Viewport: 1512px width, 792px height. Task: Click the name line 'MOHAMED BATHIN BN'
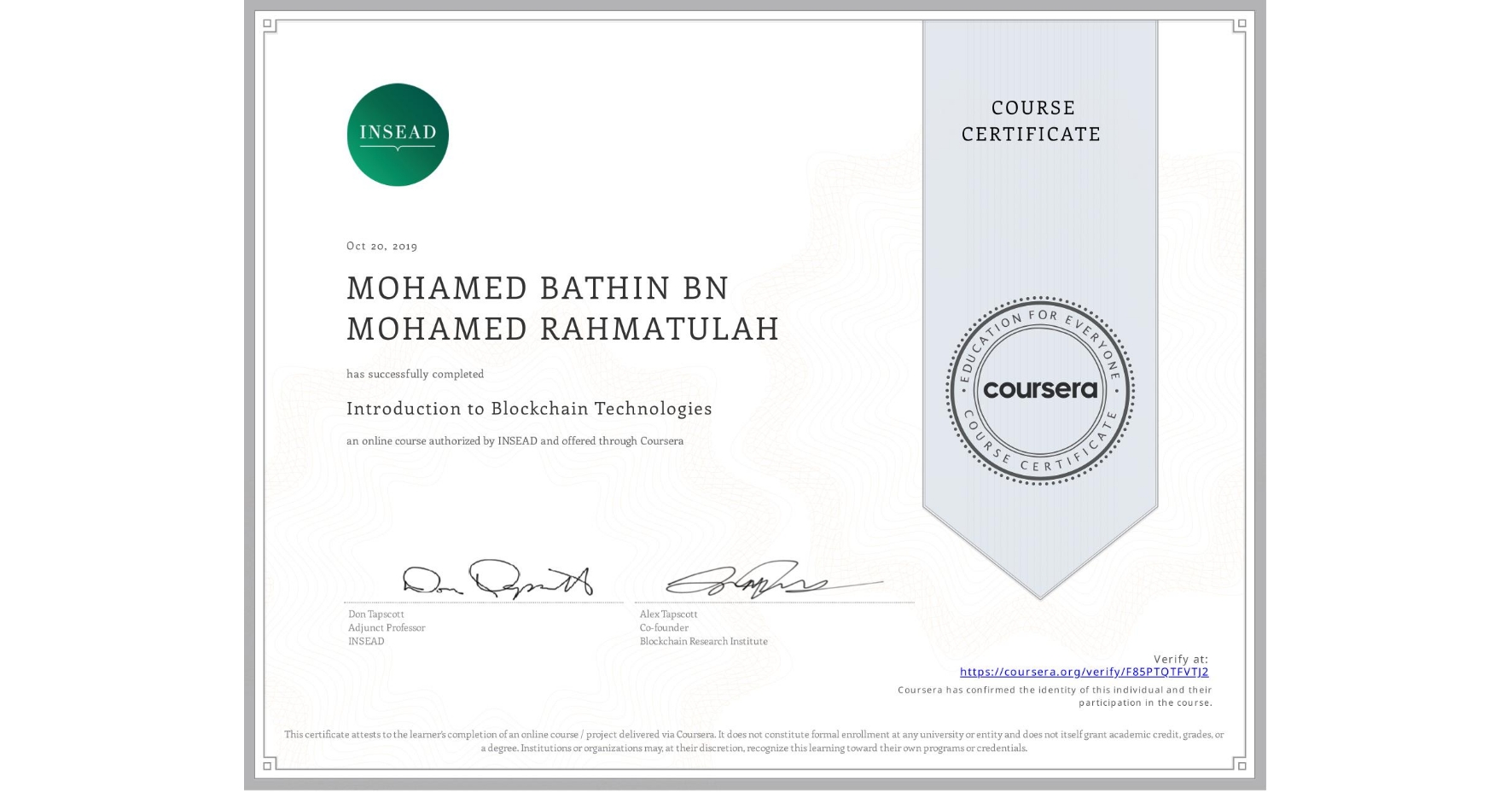[x=538, y=288]
